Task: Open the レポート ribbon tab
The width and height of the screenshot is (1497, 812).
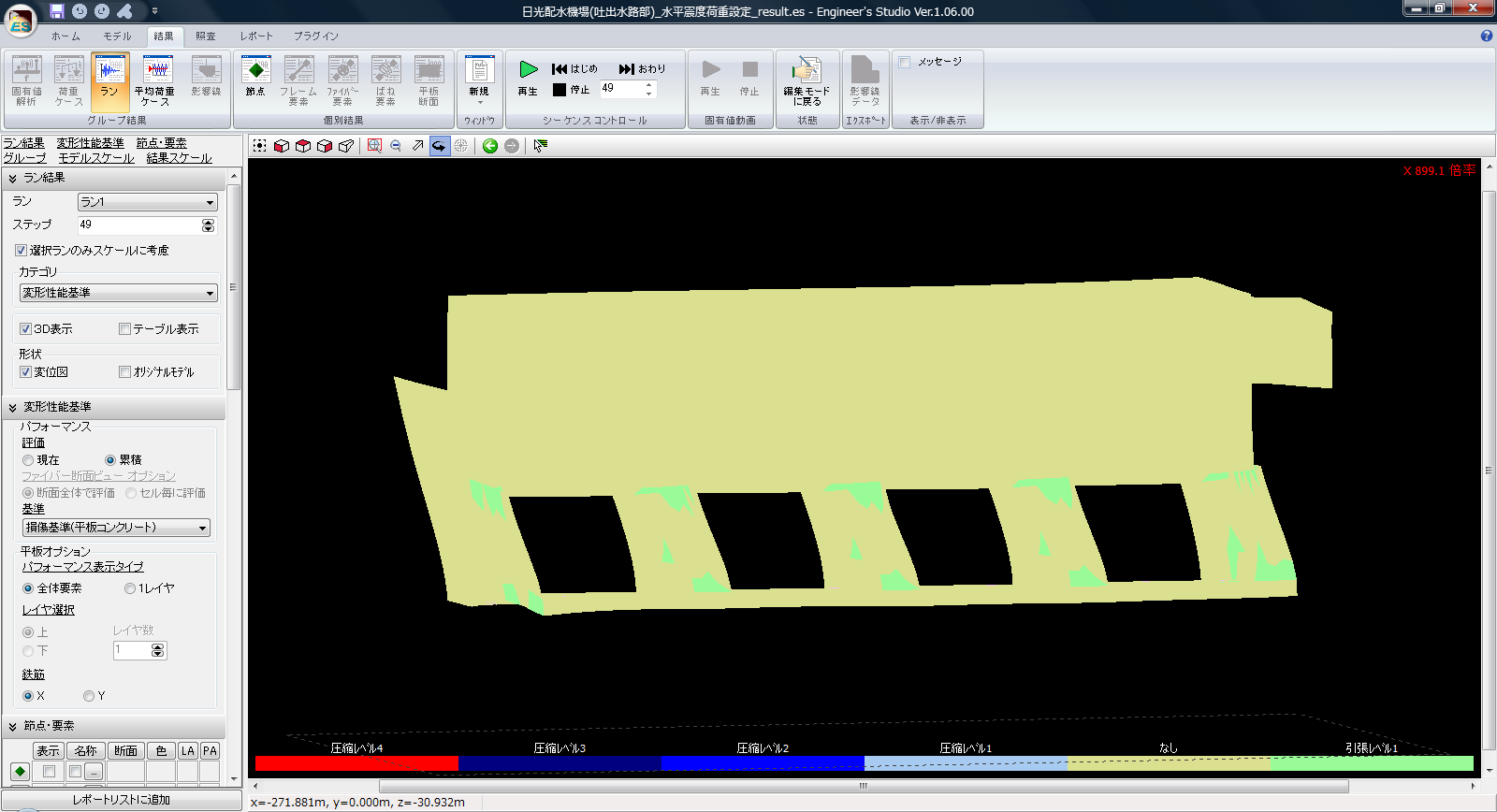Action: (255, 36)
